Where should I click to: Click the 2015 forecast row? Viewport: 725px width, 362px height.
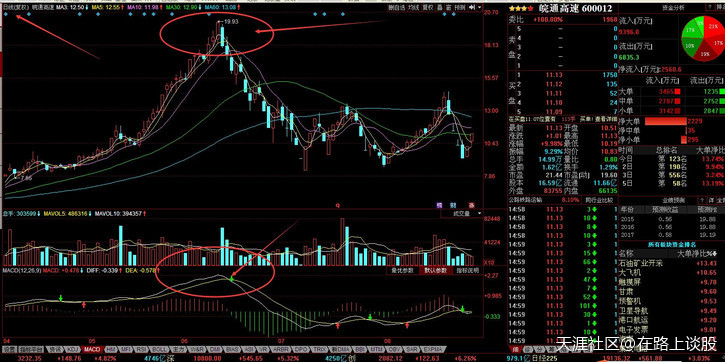(672, 220)
